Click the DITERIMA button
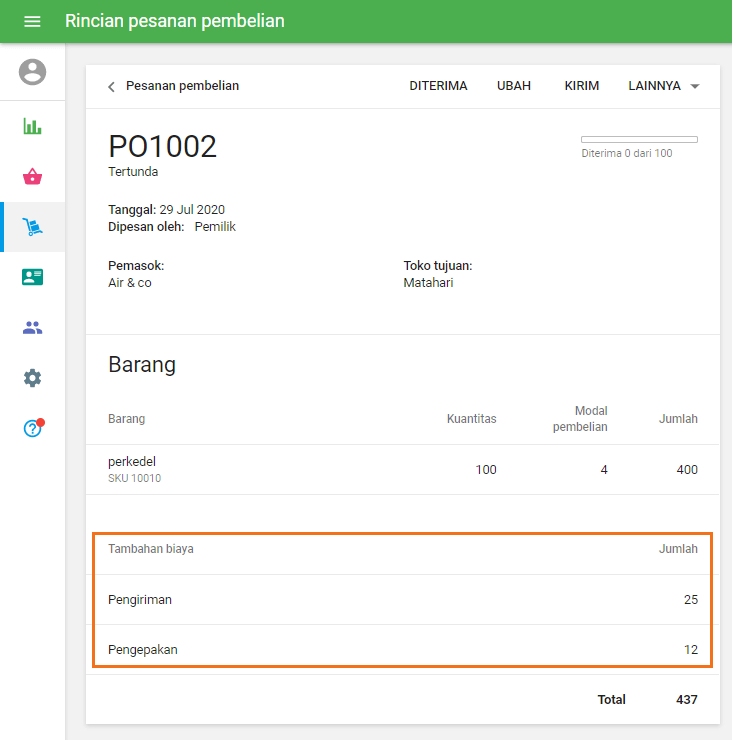 pyautogui.click(x=438, y=86)
